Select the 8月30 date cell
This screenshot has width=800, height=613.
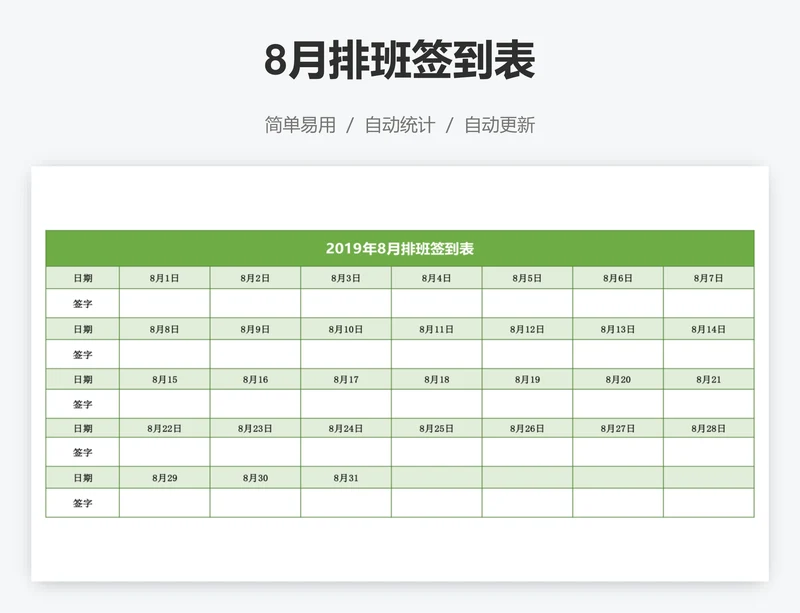(255, 478)
